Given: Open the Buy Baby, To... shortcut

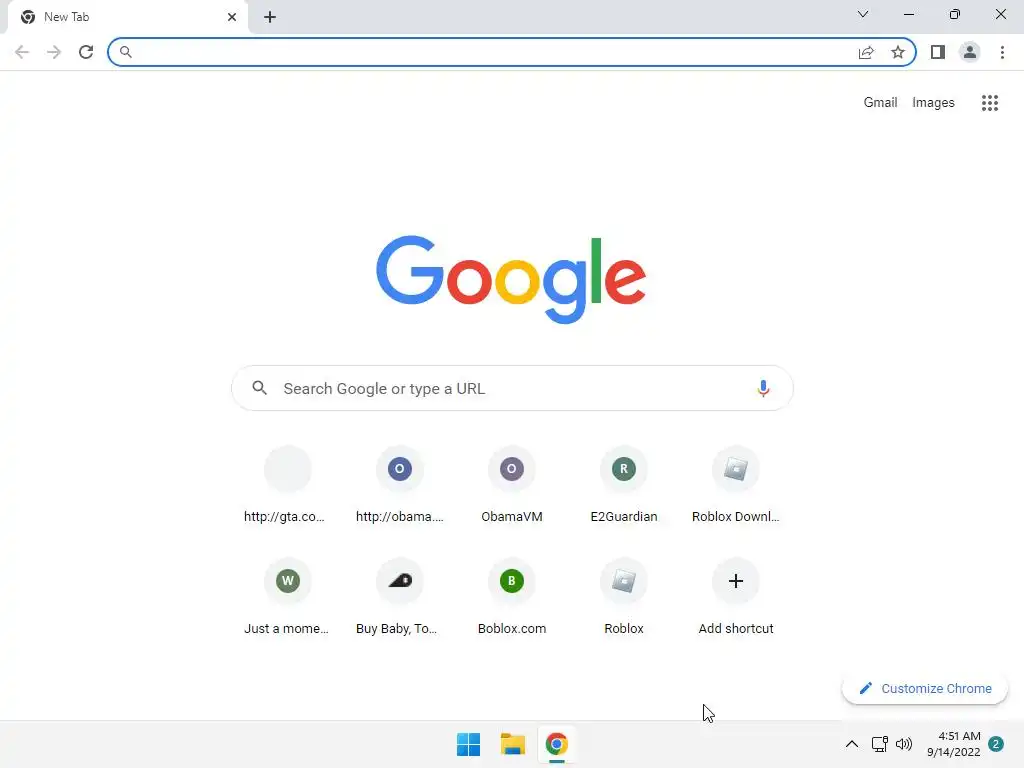Looking at the screenshot, I should (400, 597).
